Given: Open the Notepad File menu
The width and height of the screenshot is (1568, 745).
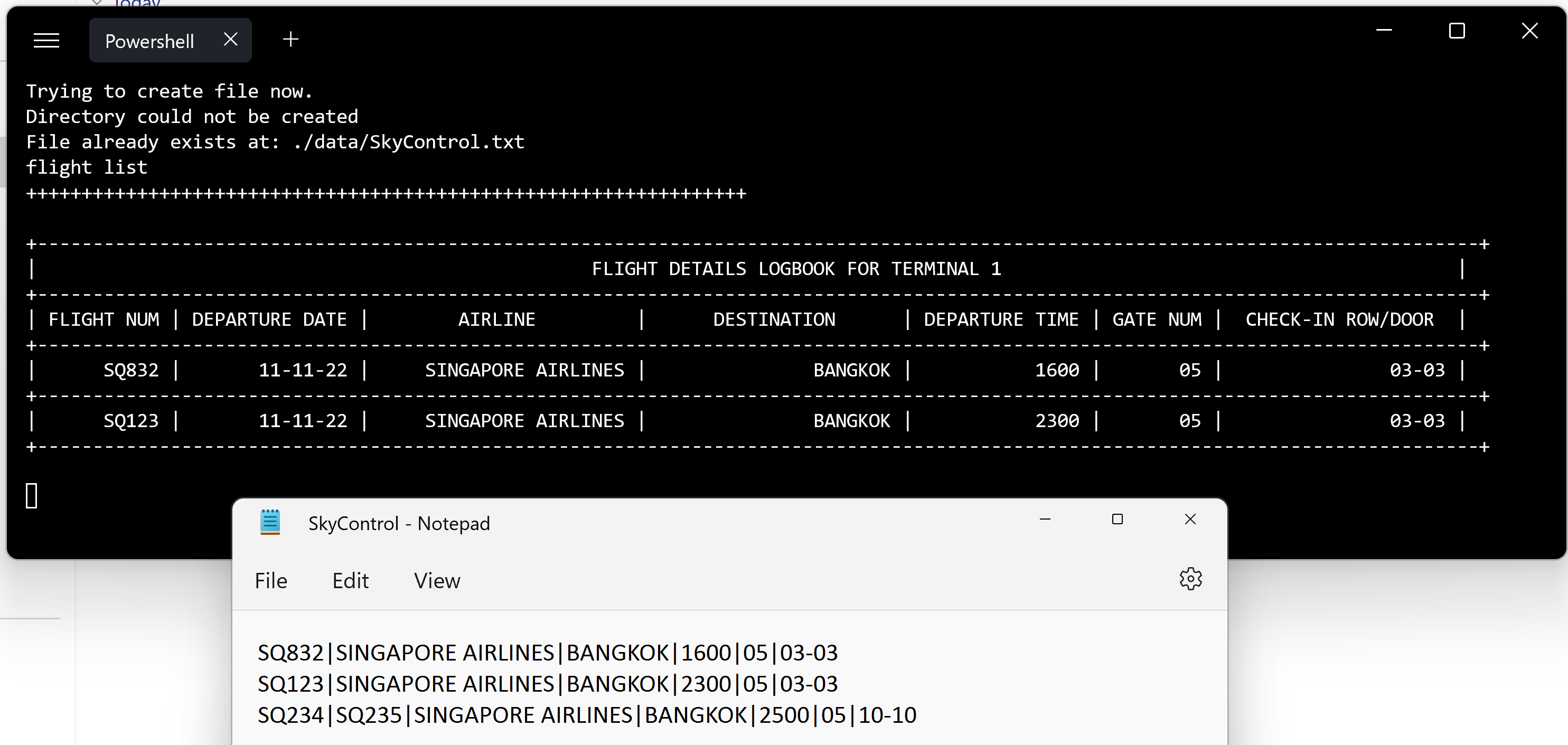Looking at the screenshot, I should click(271, 581).
